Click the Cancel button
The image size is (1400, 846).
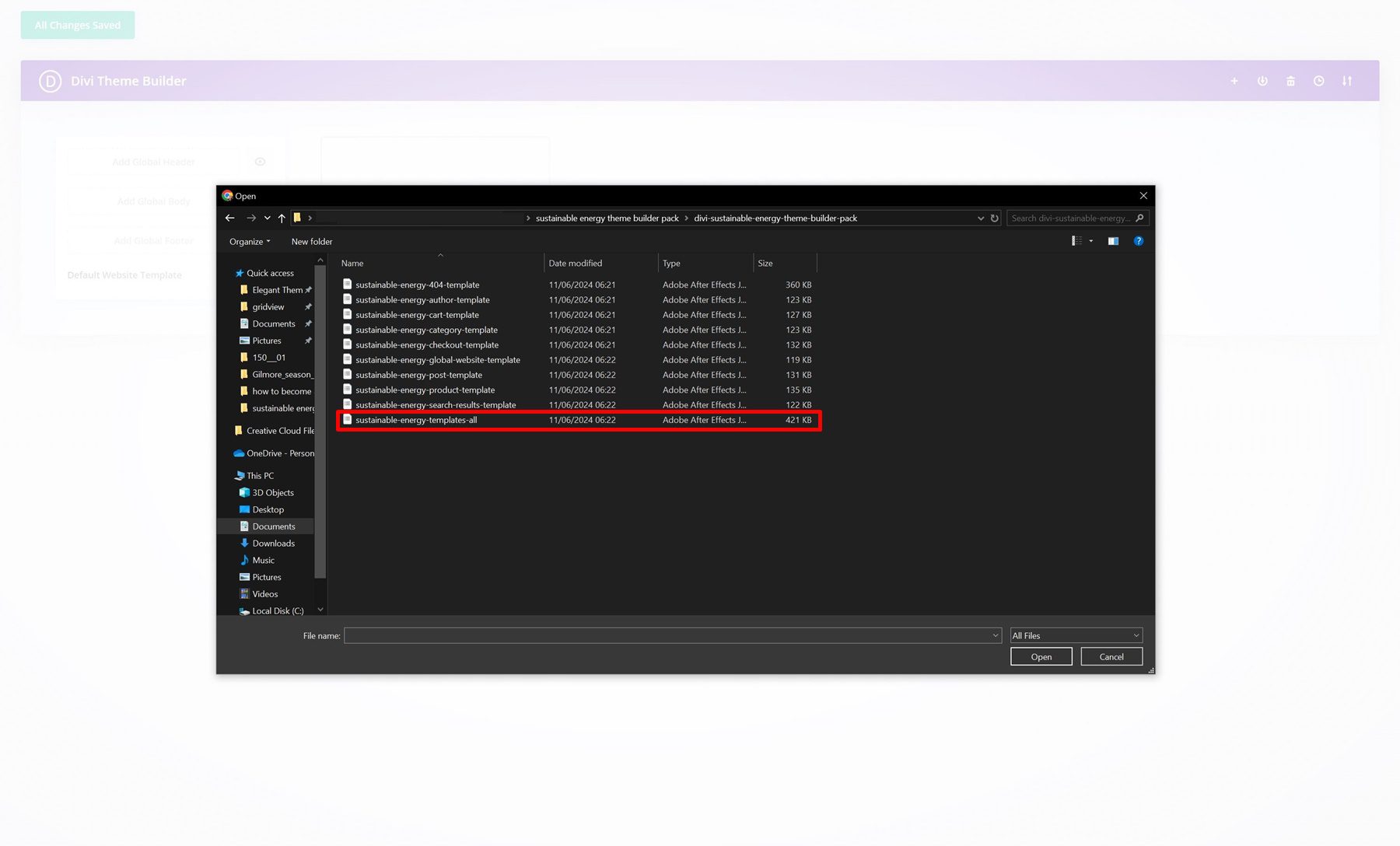(1111, 657)
